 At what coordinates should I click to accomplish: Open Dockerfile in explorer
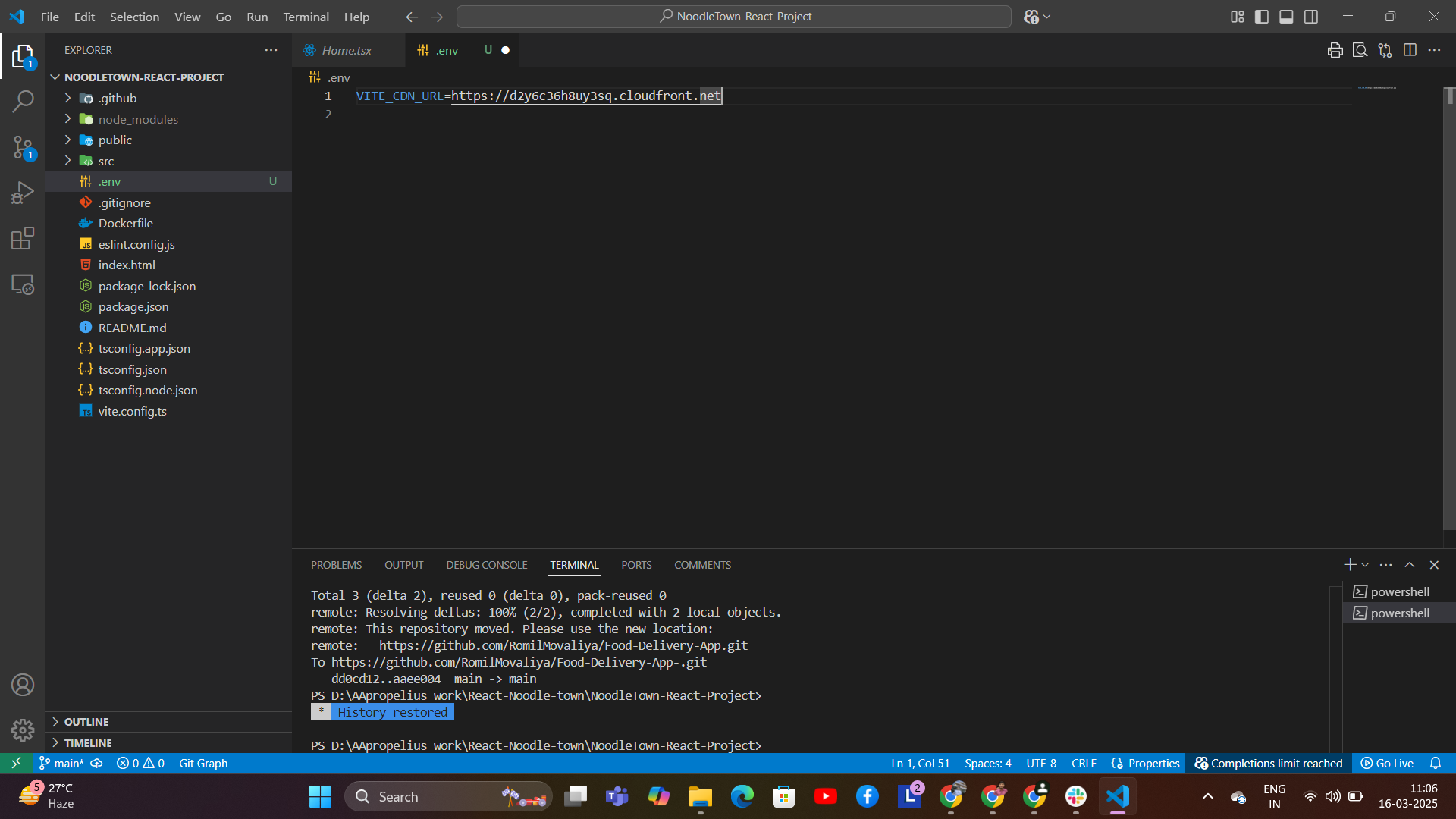[126, 223]
